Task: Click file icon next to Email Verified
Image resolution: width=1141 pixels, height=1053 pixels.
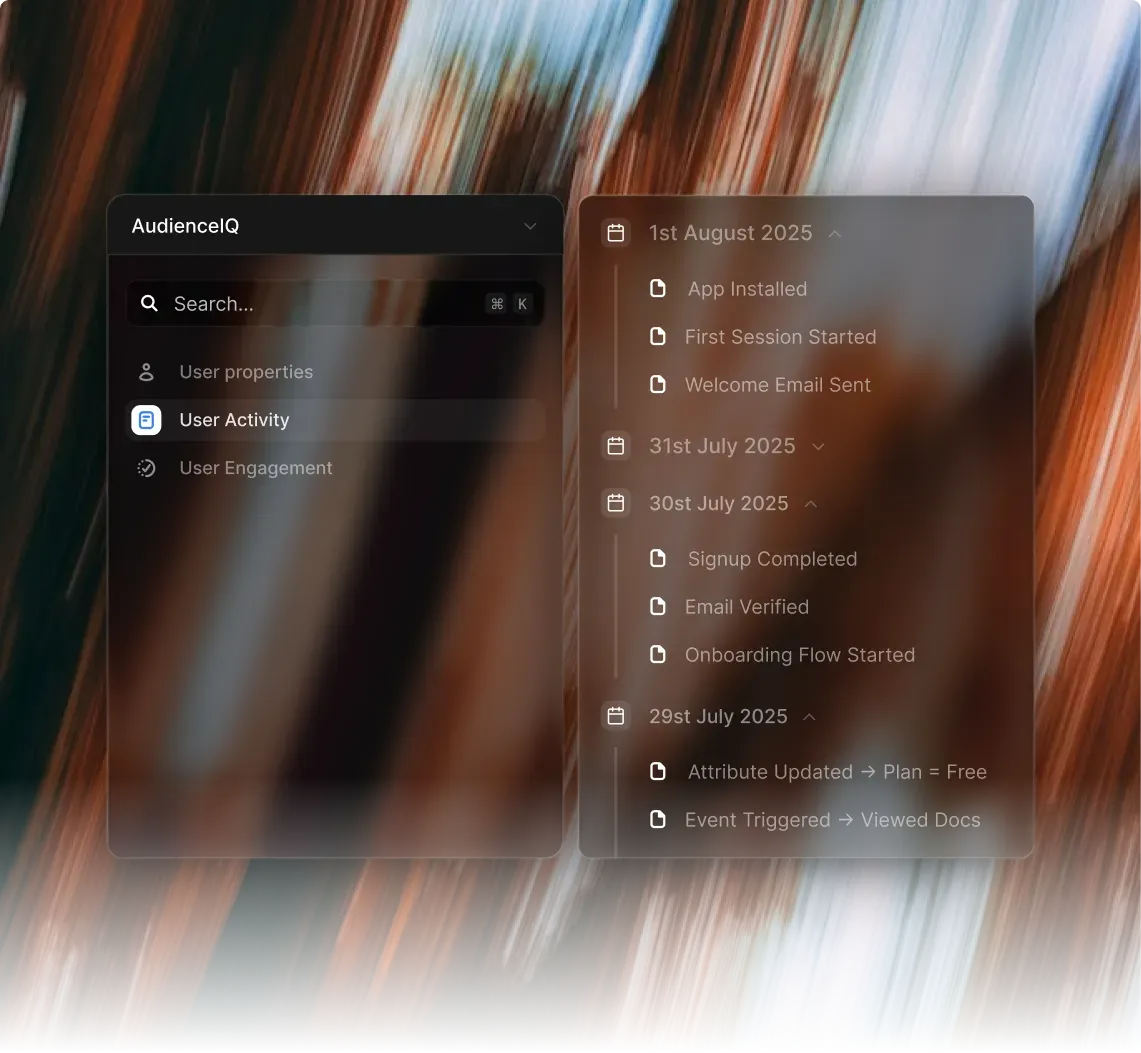Action: [x=658, y=607]
